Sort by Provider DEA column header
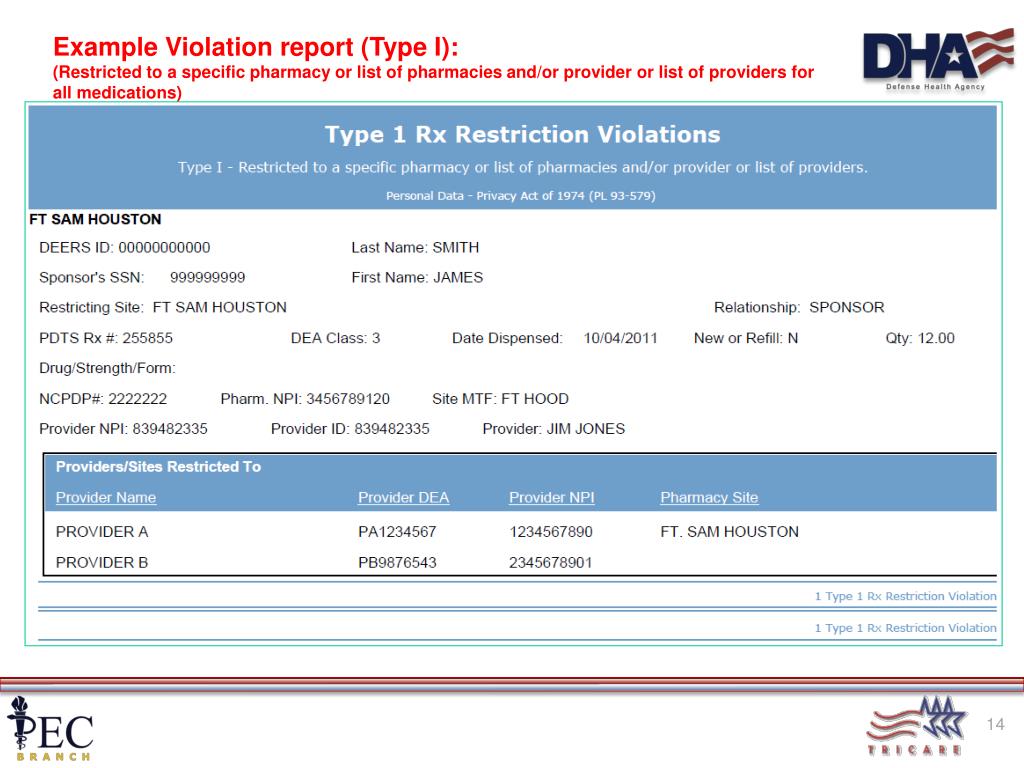1024x768 pixels. click(404, 498)
